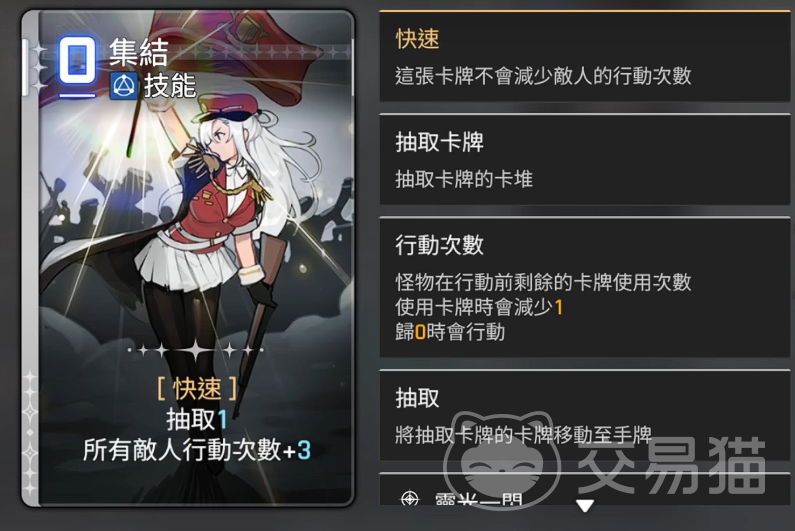Click the blue 0 mana cost icon
This screenshot has width=795, height=531.
point(77,60)
